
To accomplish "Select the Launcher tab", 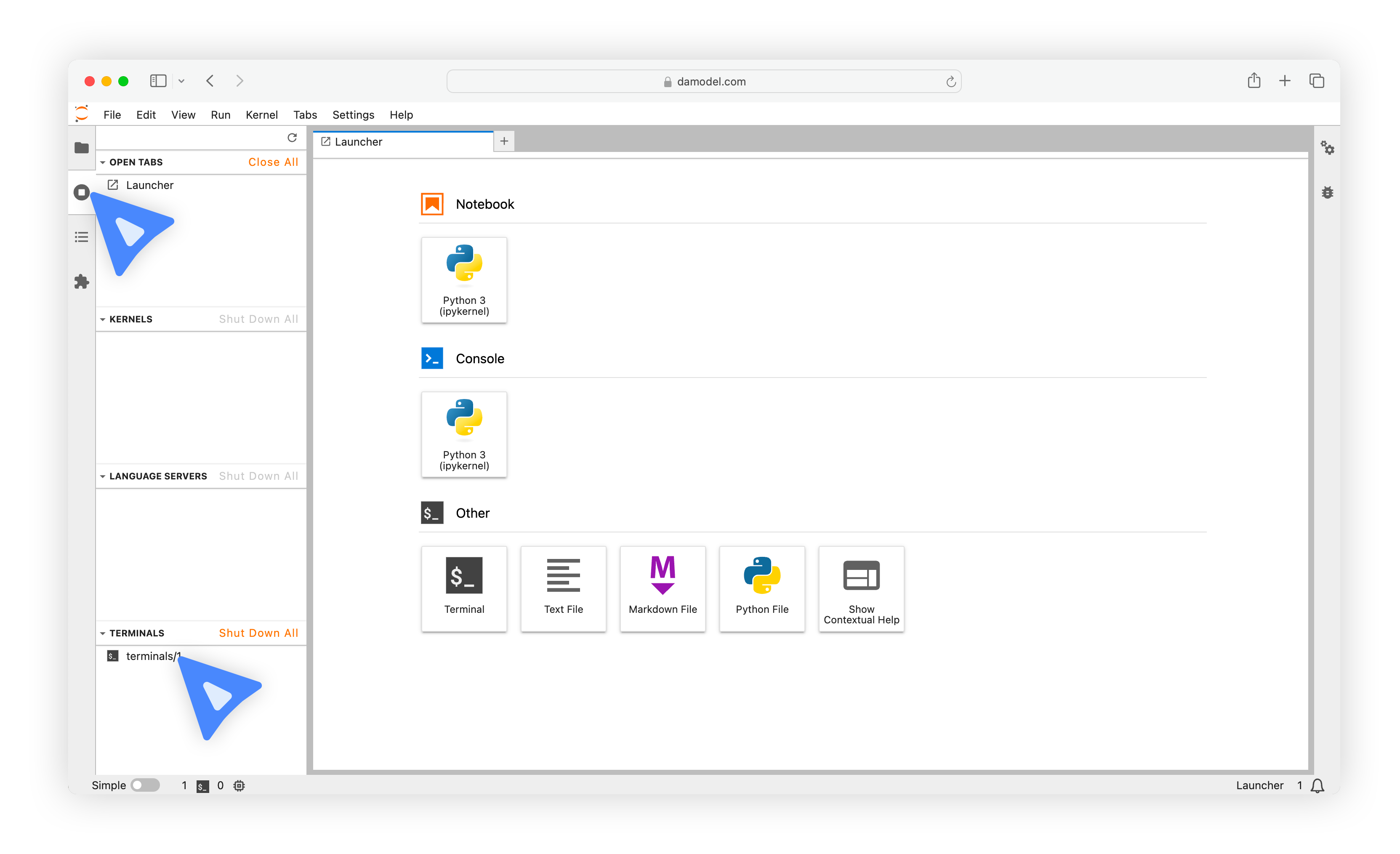I will click(x=405, y=141).
